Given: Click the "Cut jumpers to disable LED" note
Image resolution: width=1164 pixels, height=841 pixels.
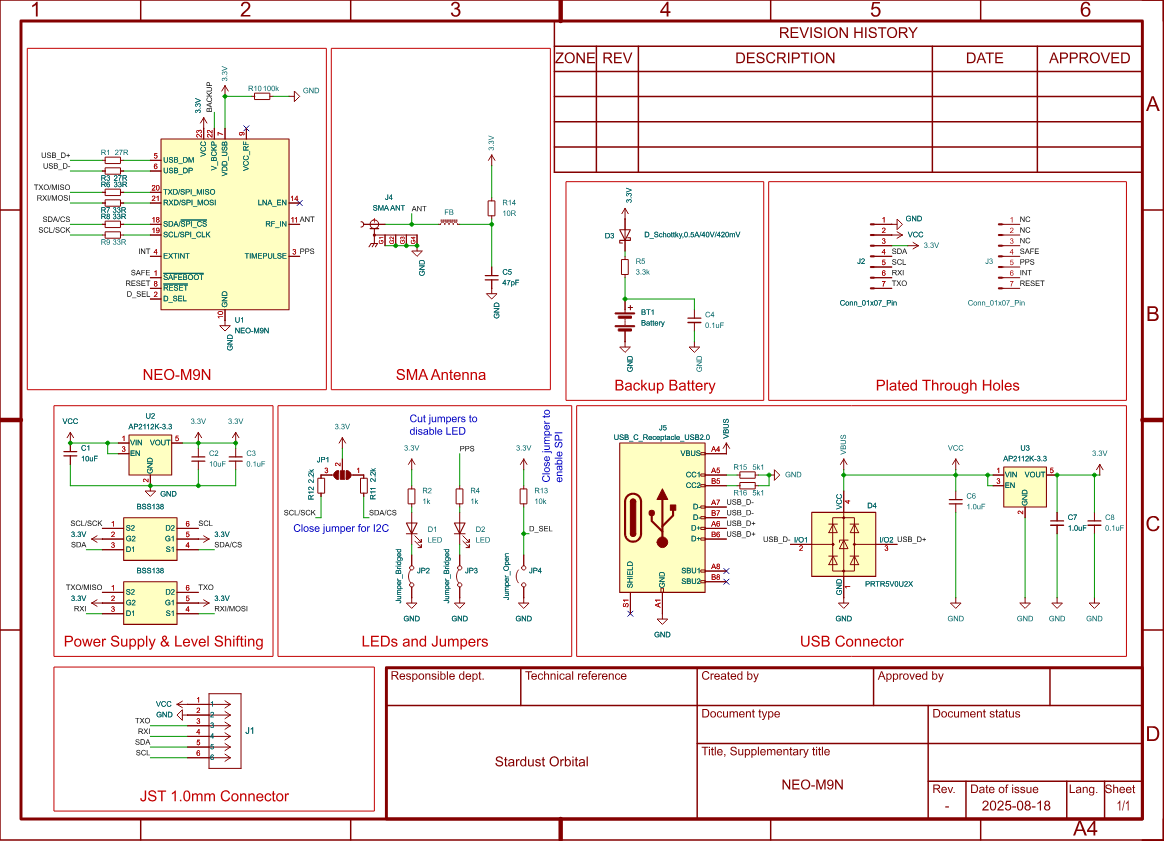Looking at the screenshot, I should [x=443, y=425].
